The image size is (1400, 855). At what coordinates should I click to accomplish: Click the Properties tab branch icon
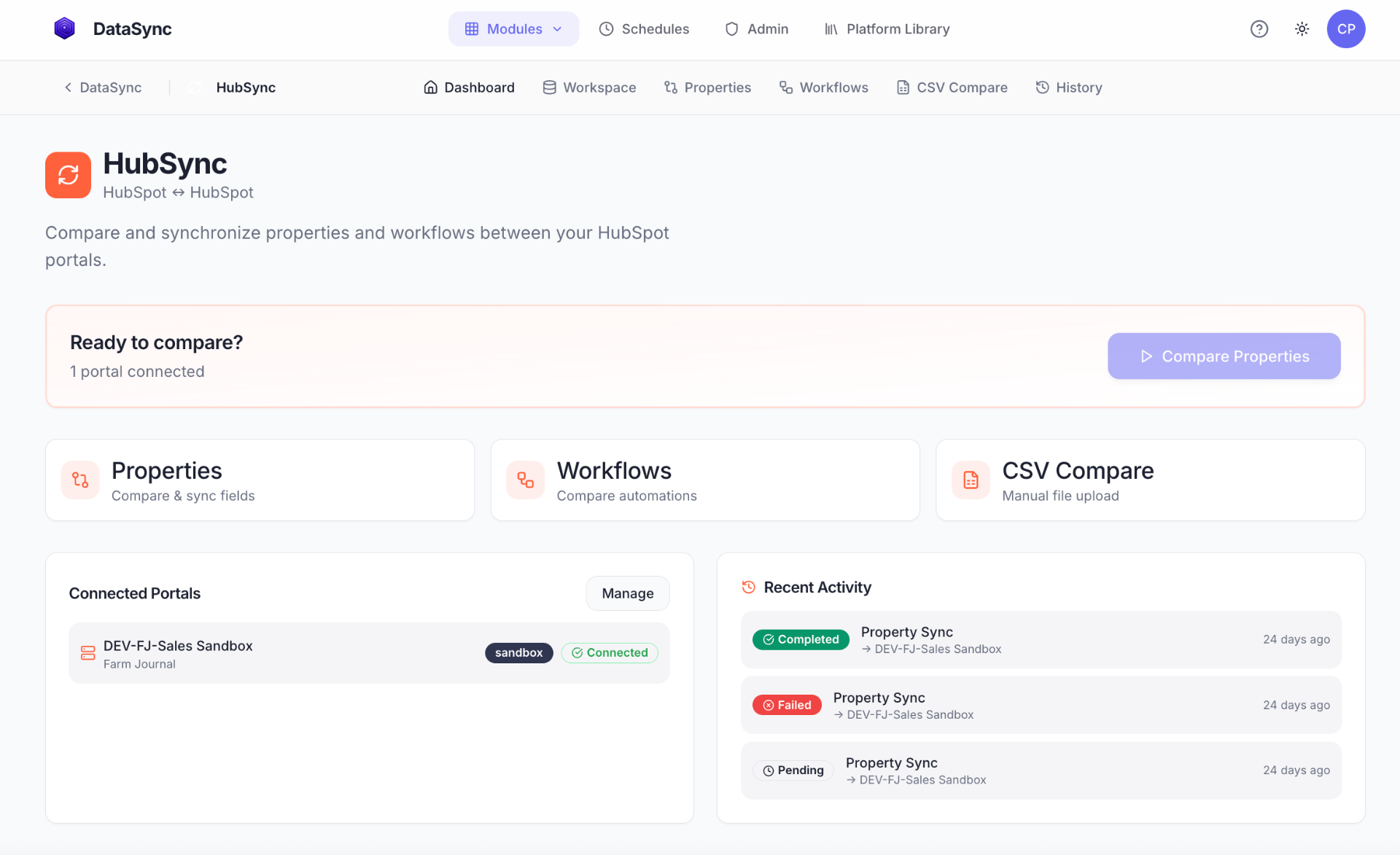tap(671, 87)
